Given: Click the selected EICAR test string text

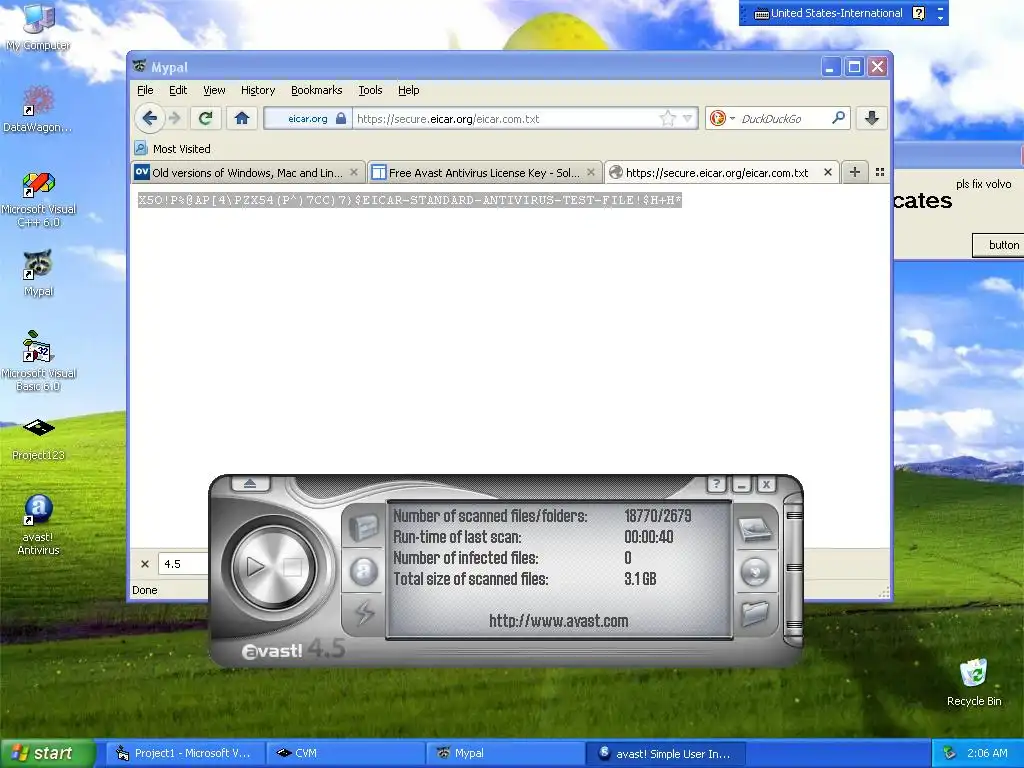Looking at the screenshot, I should tap(409, 200).
